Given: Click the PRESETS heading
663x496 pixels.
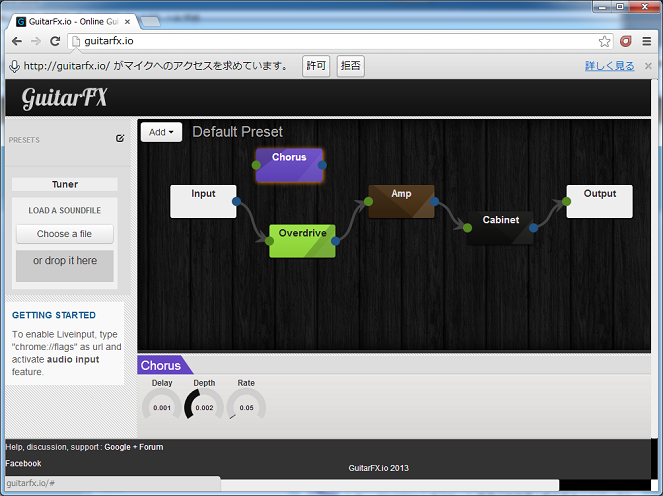Looking at the screenshot, I should pyautogui.click(x=24, y=140).
